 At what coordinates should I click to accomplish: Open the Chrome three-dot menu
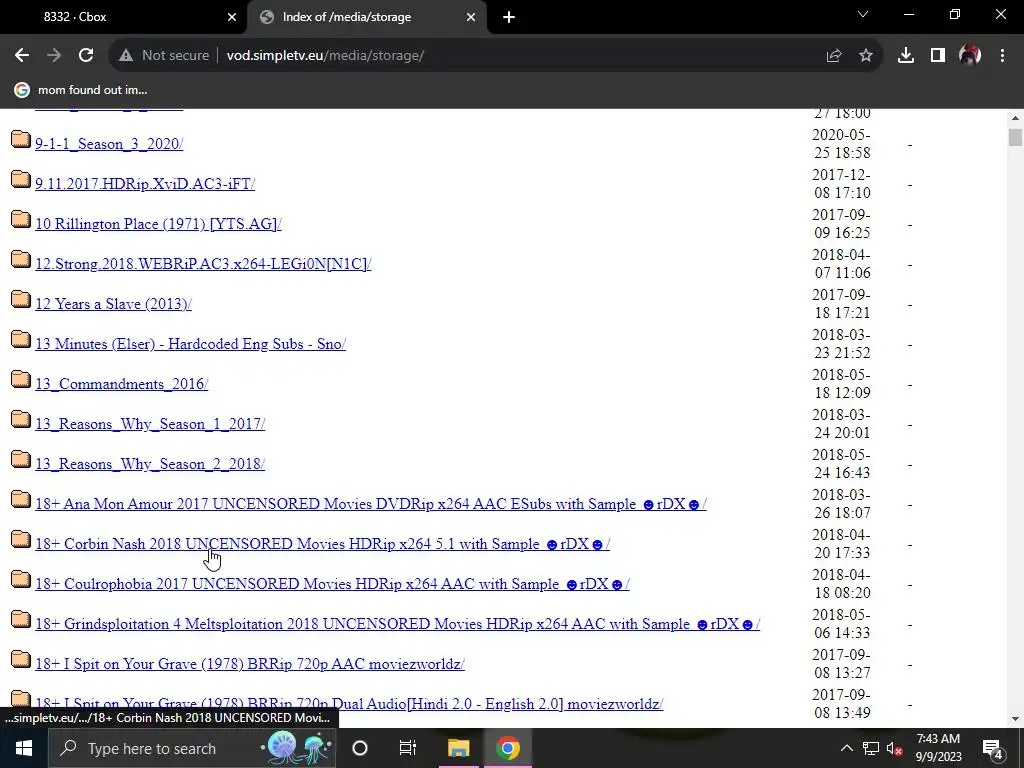click(1002, 56)
